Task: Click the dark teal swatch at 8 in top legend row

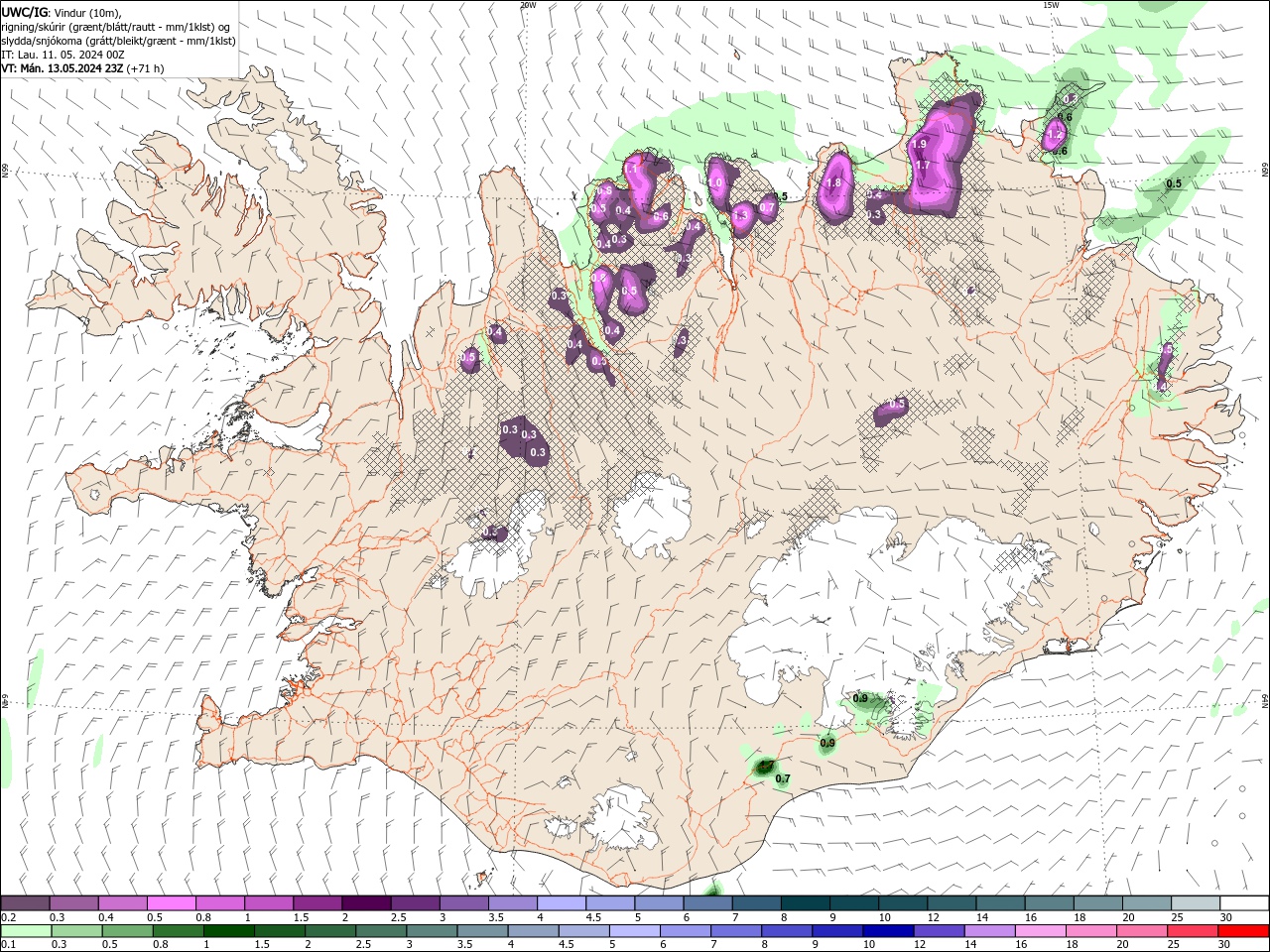Action: coord(806,903)
